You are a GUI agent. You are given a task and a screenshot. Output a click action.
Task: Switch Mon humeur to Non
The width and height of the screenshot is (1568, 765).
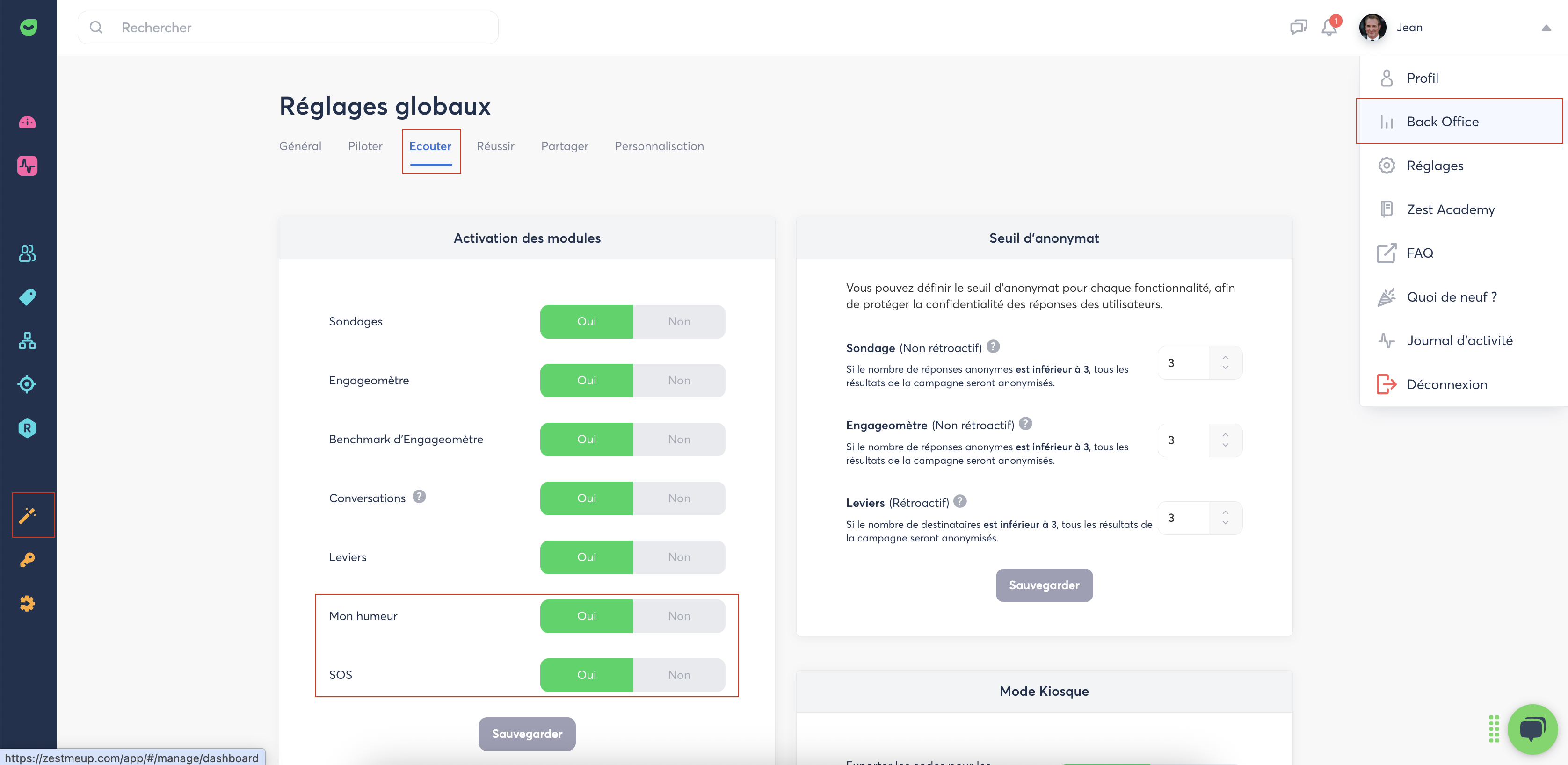679,616
